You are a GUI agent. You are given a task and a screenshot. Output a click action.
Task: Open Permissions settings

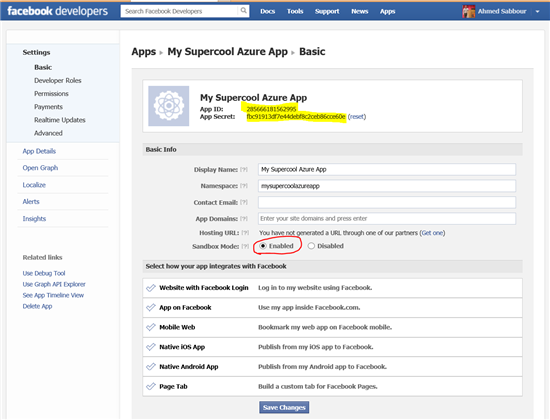(x=51, y=94)
